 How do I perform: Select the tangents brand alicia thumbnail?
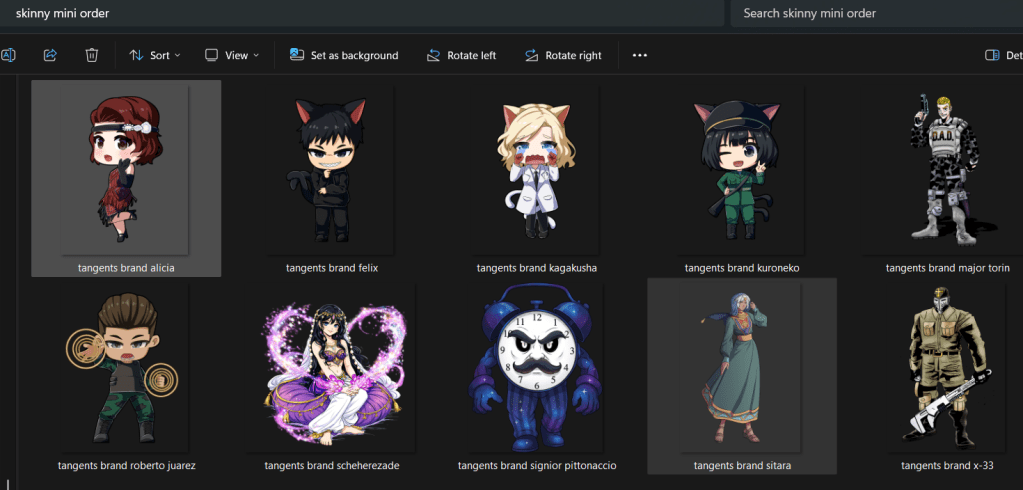point(126,170)
